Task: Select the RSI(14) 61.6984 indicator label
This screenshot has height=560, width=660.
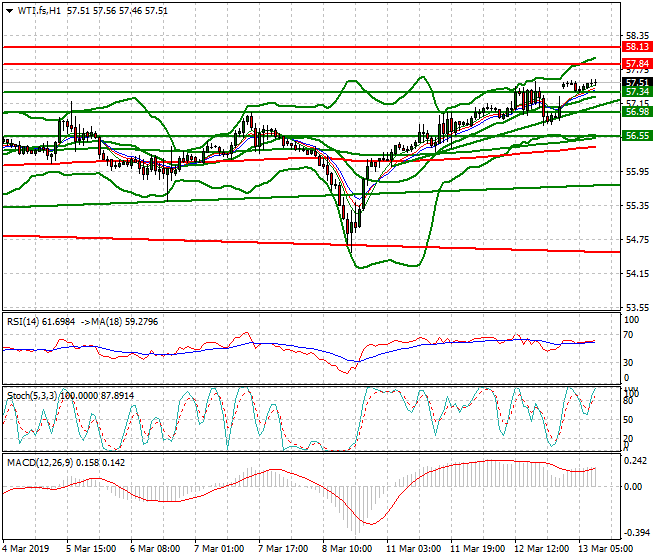Action: coord(41,322)
